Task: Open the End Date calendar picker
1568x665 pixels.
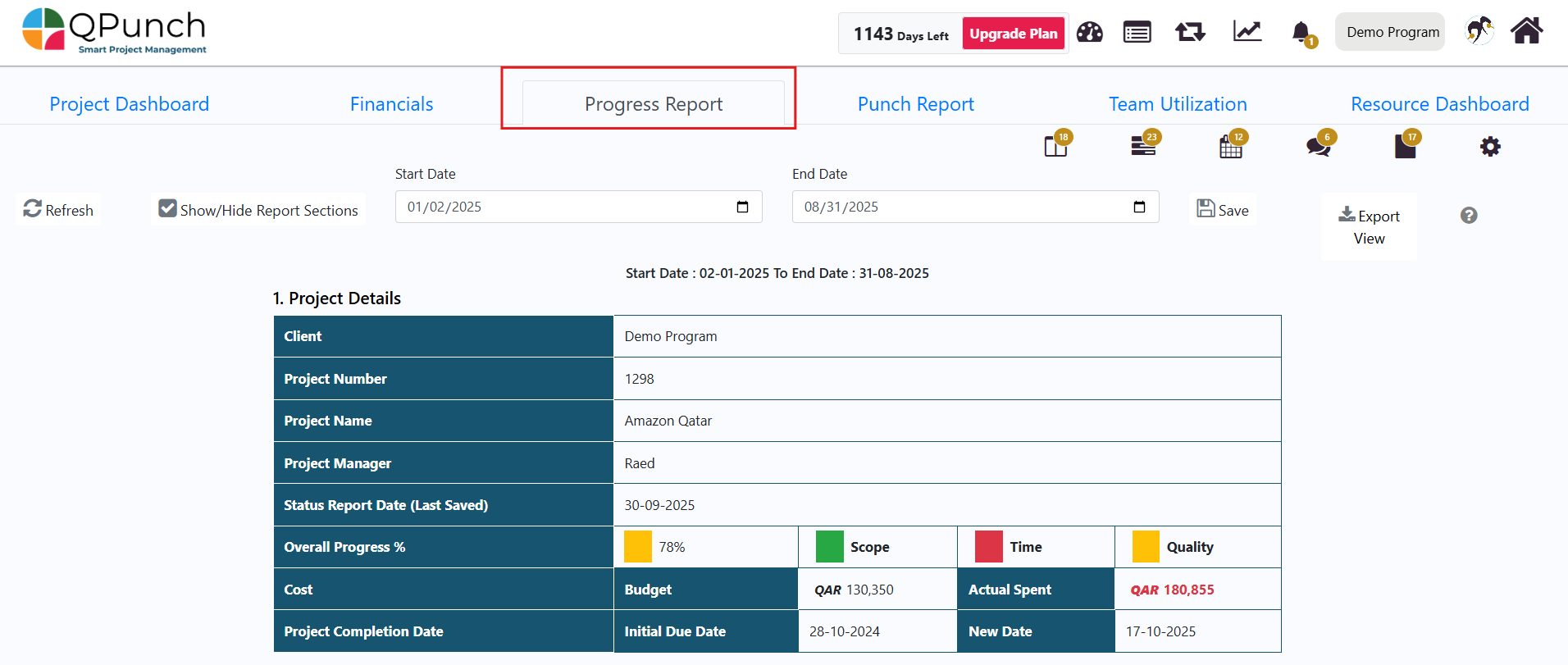Action: click(x=1139, y=207)
